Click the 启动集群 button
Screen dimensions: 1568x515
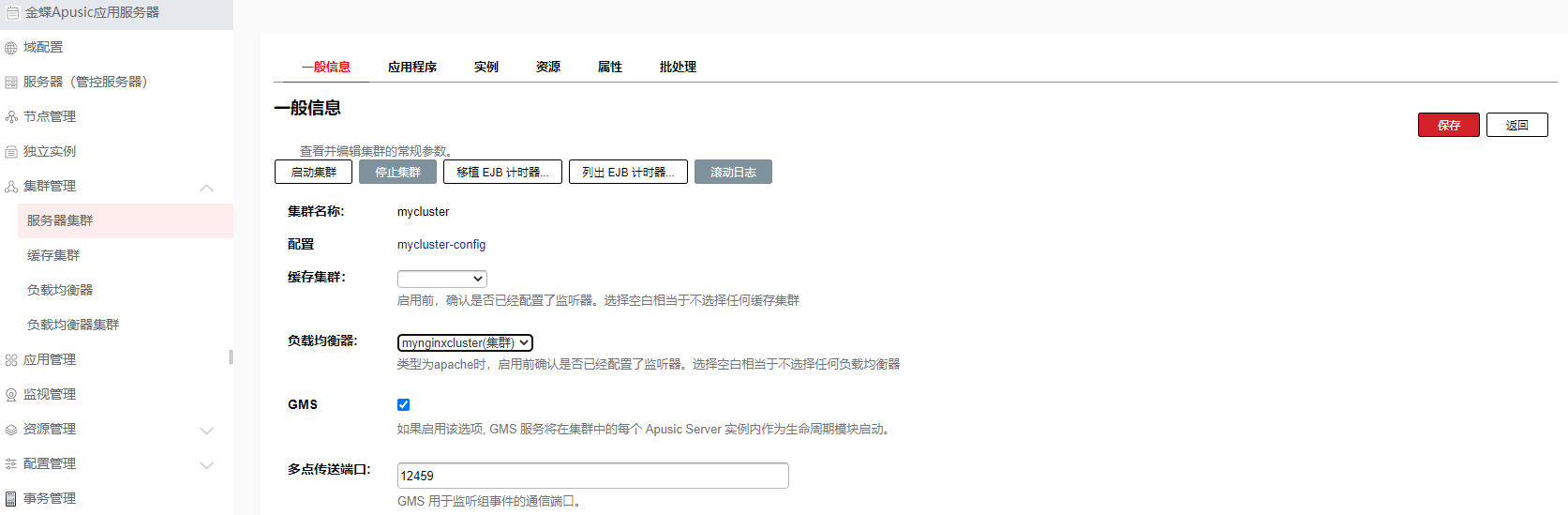click(313, 173)
